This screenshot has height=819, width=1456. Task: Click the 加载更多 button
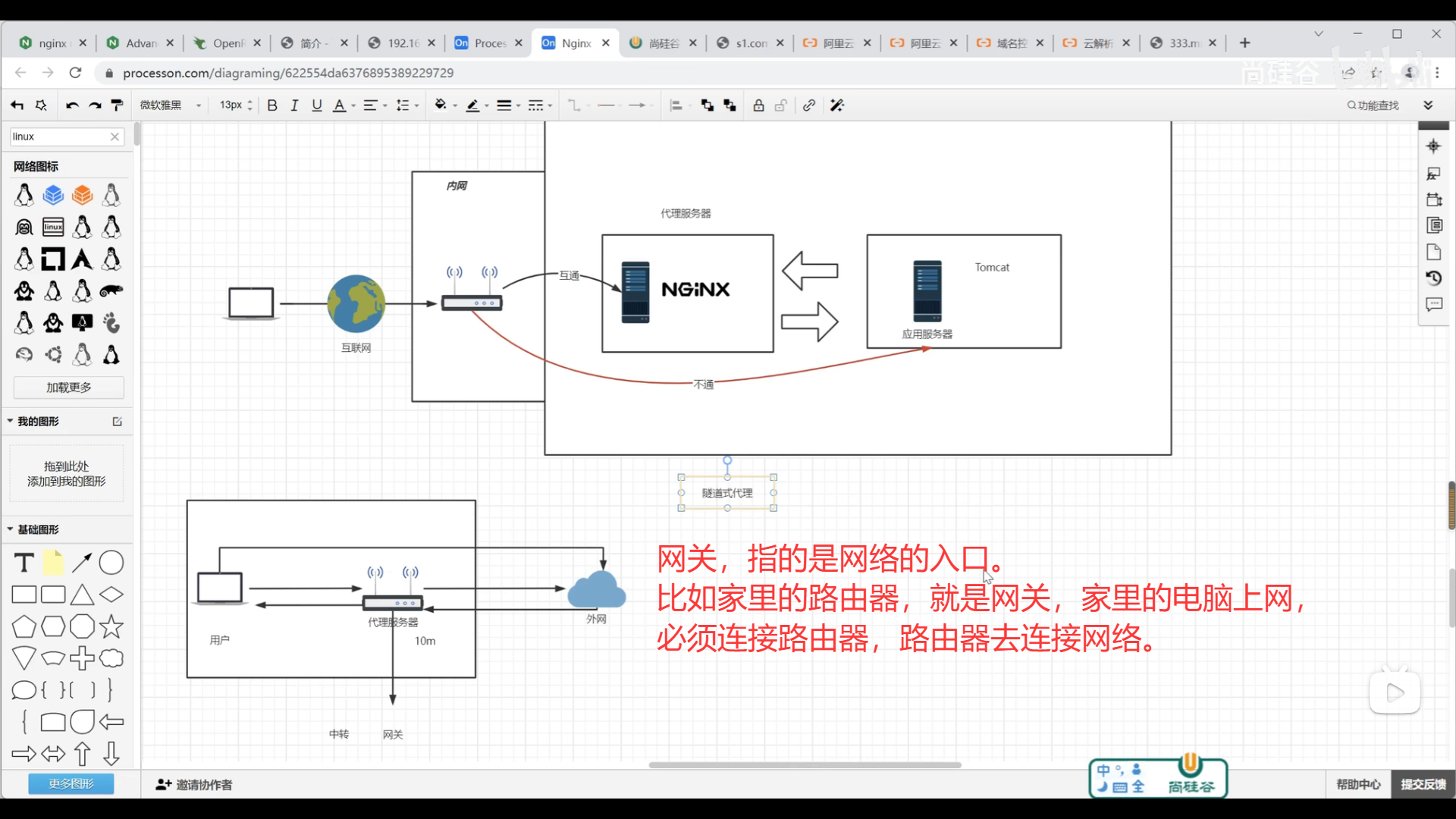(x=69, y=388)
